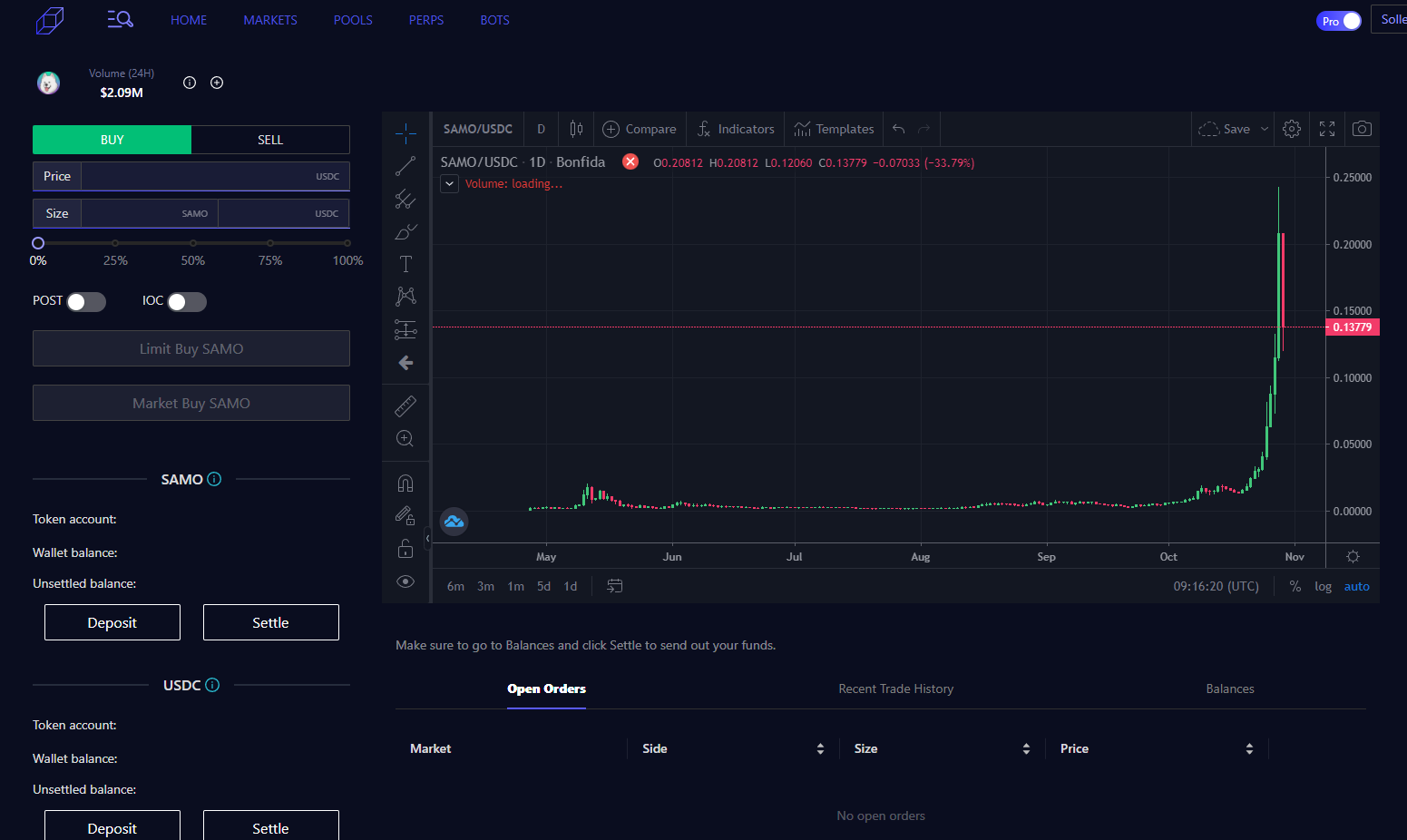Open the Indicators dialog
The width and height of the screenshot is (1407, 840).
[736, 129]
